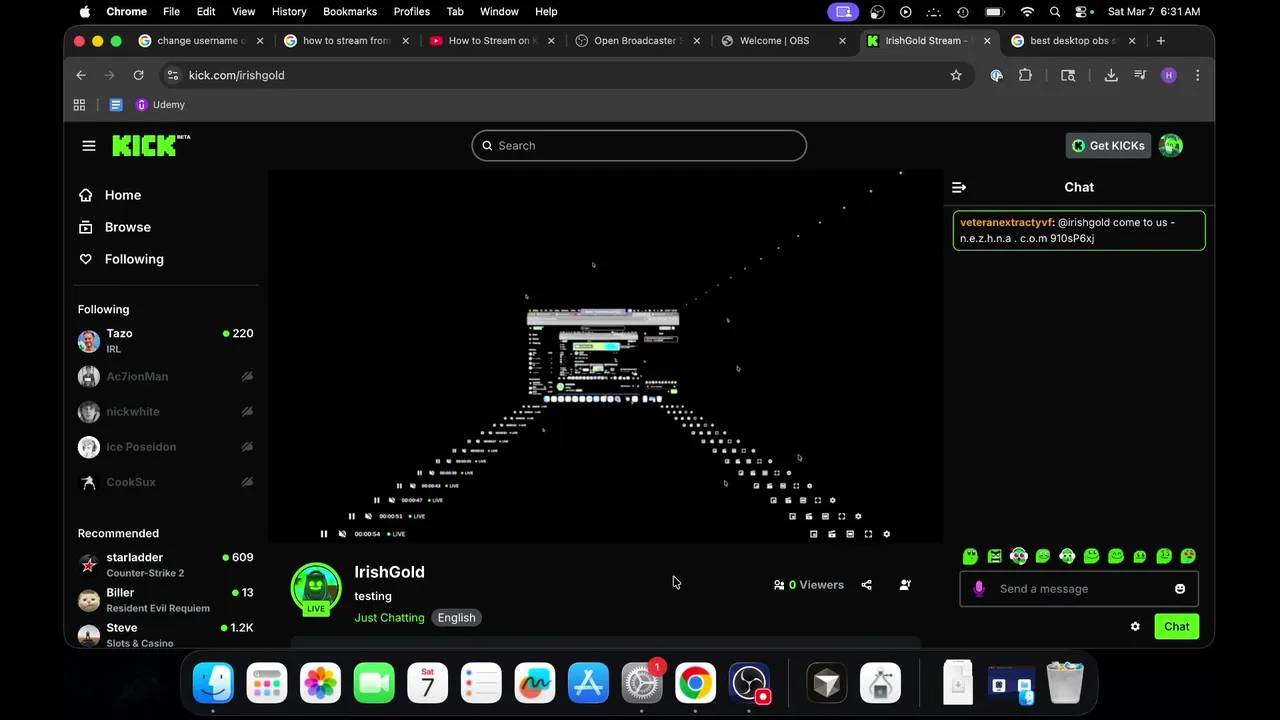The width and height of the screenshot is (1280, 720).
Task: Open offline channel Ice Poseidon
Action: click(x=166, y=447)
